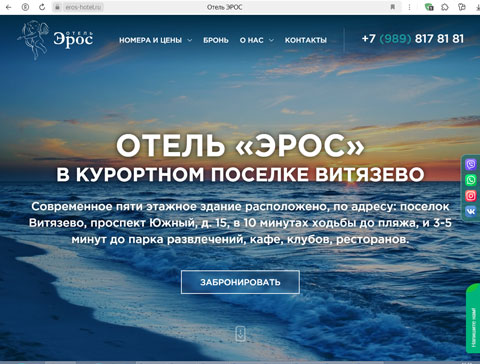Go back with the browser back arrow
Image resolution: width=480 pixels, height=364 pixels.
(9, 7)
